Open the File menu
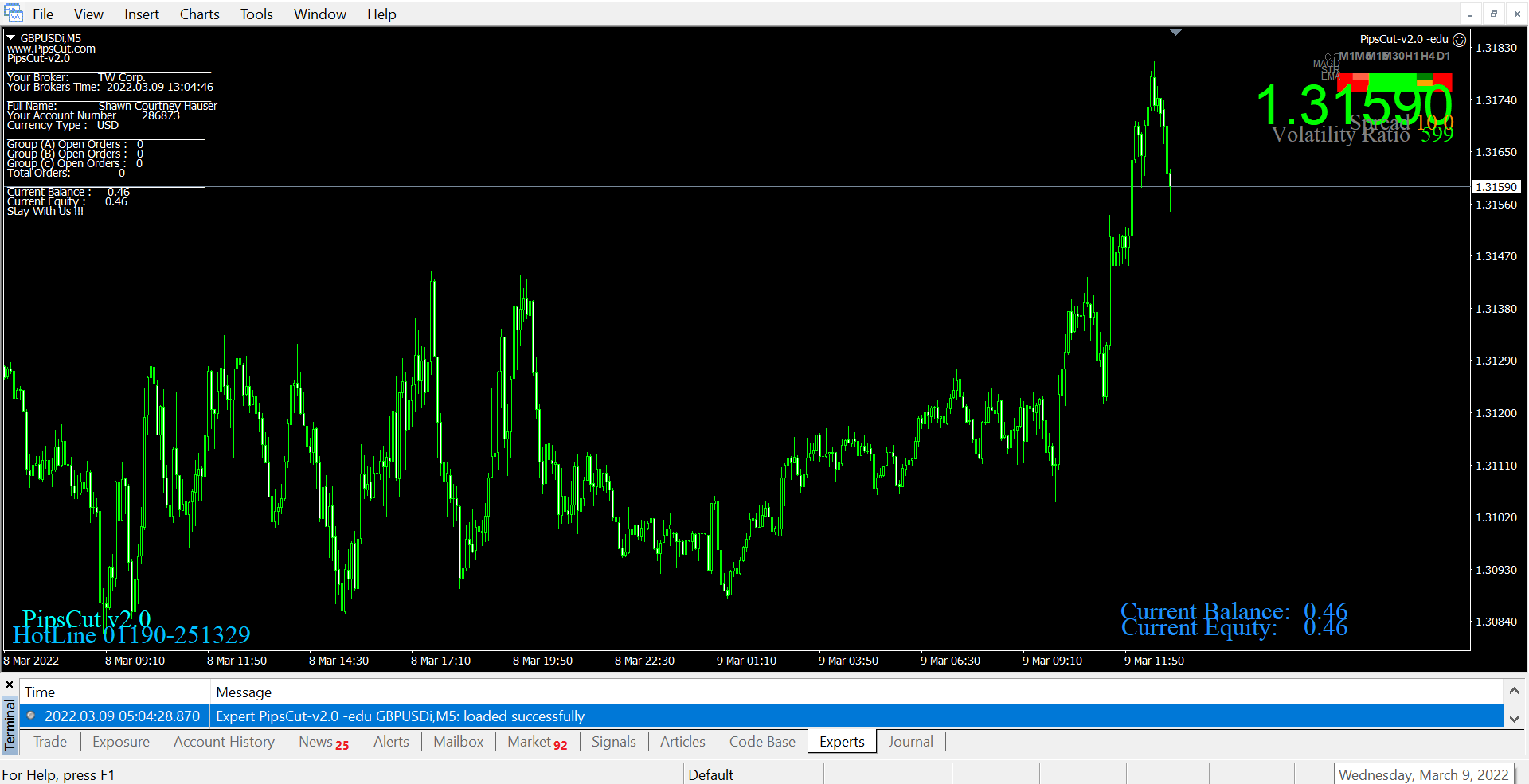Screen dimensions: 1529x784 (x=43, y=14)
